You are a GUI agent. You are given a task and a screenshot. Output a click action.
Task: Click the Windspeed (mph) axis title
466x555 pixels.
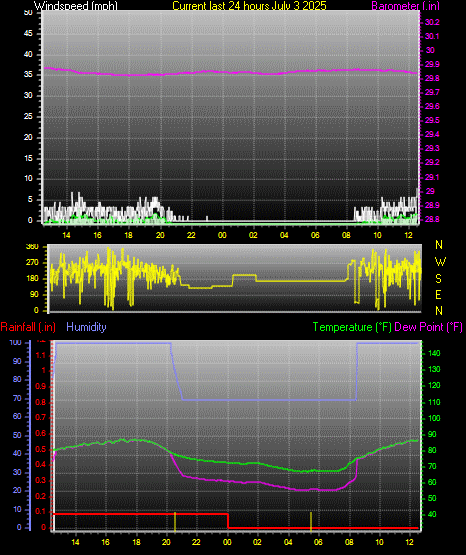tap(76, 6)
